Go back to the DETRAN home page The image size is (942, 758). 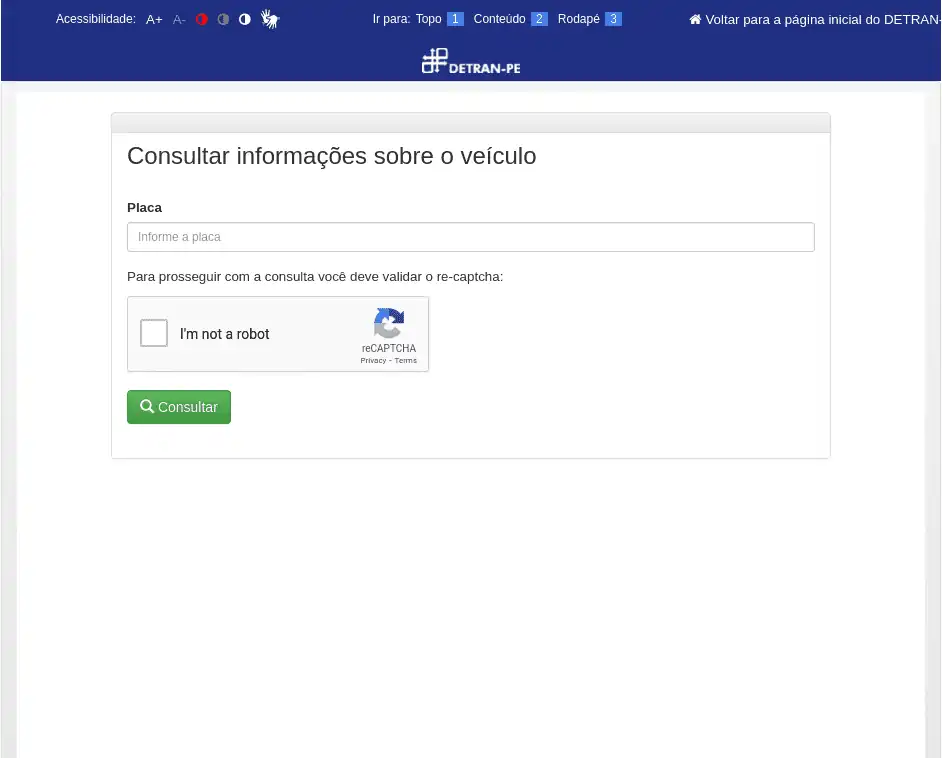[820, 19]
